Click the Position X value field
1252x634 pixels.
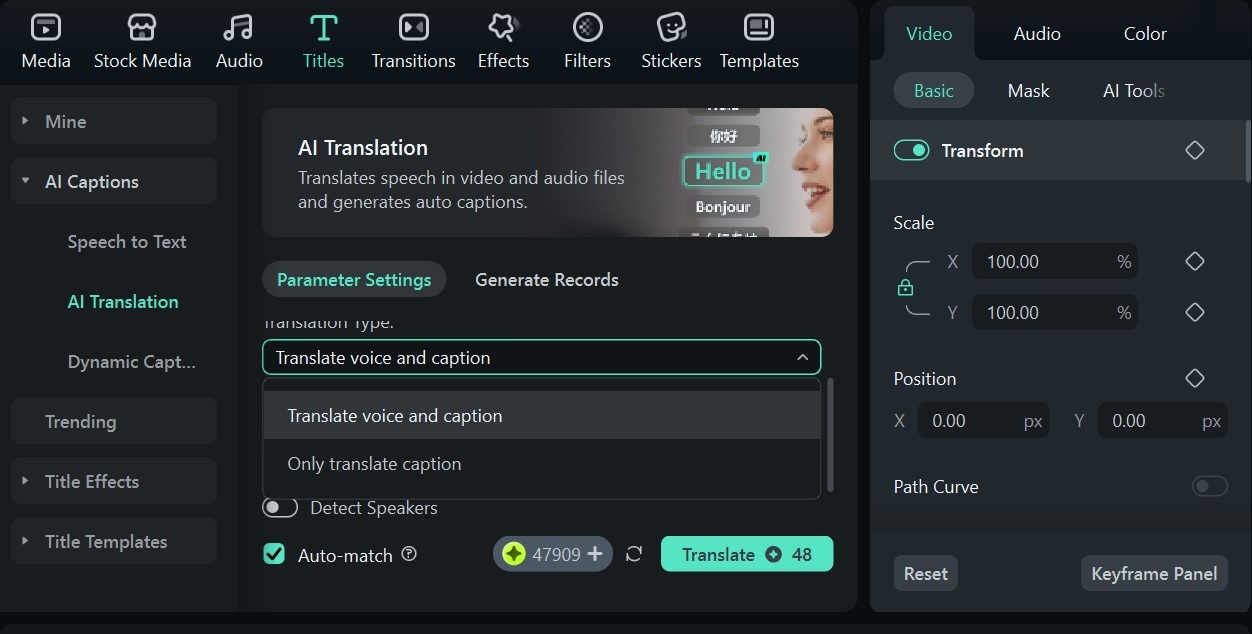click(983, 421)
